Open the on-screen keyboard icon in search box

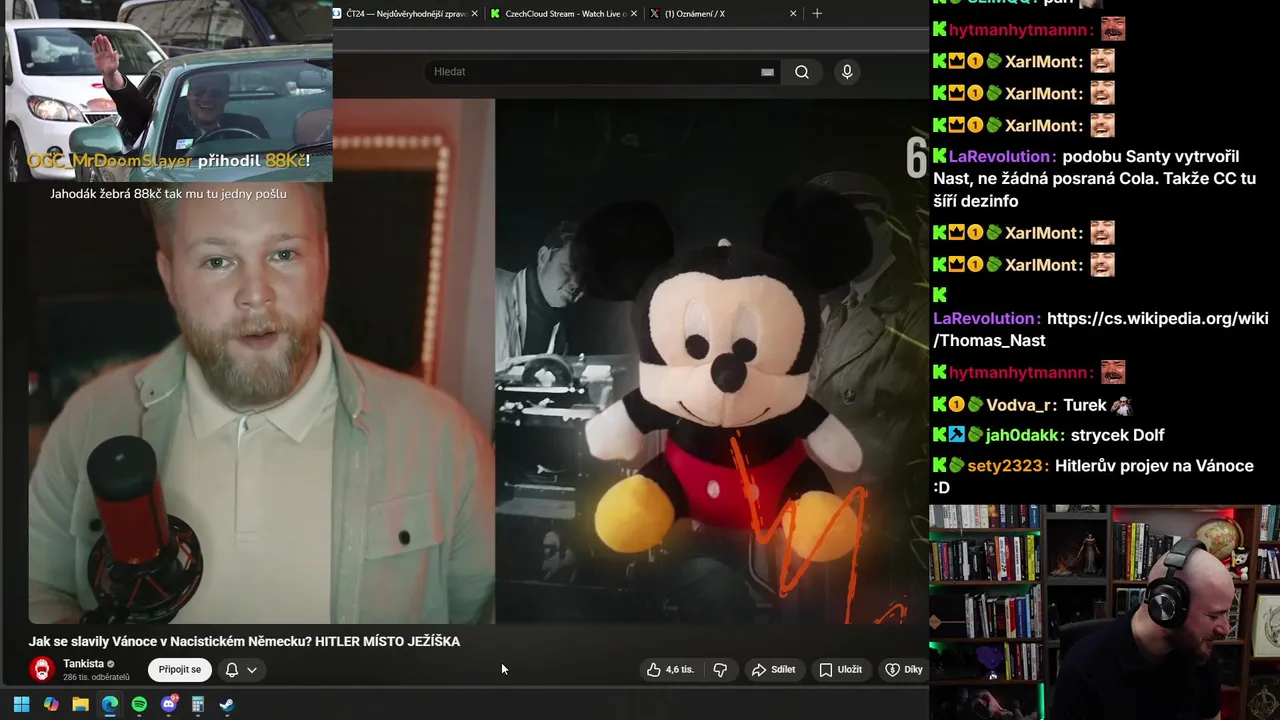pos(767,72)
